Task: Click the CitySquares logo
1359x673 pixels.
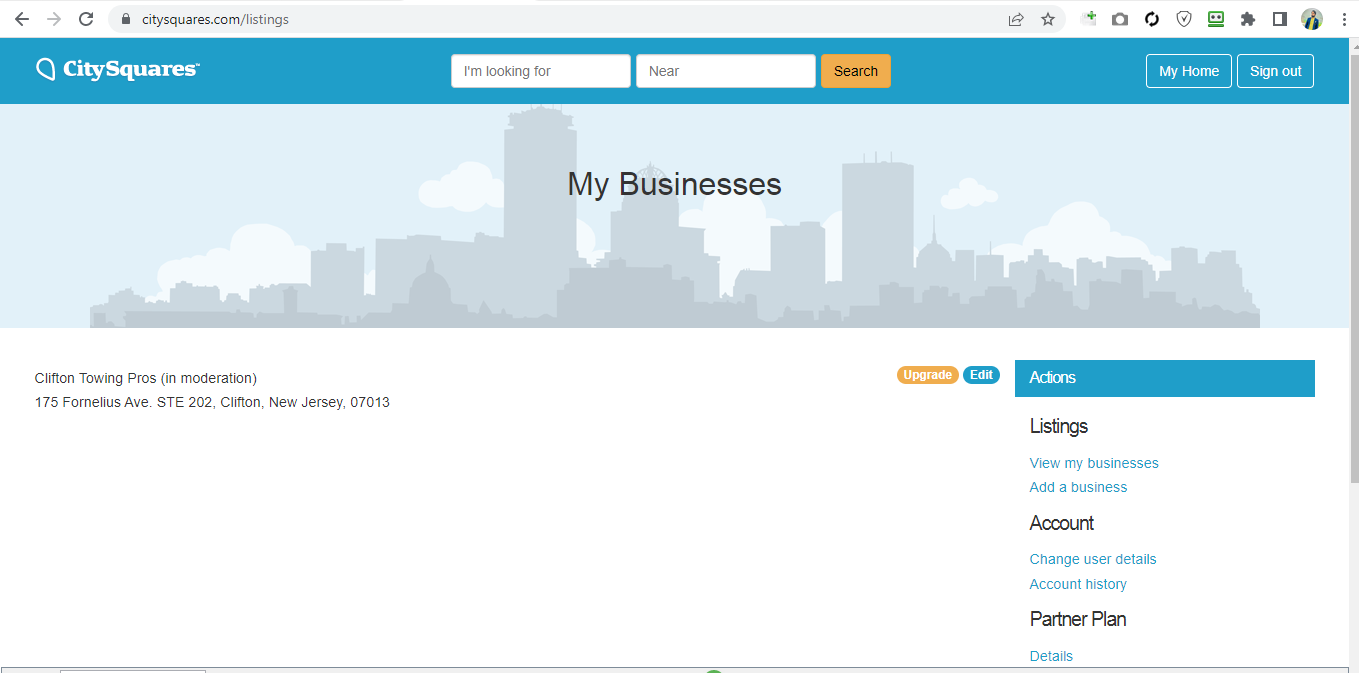Action: [118, 69]
